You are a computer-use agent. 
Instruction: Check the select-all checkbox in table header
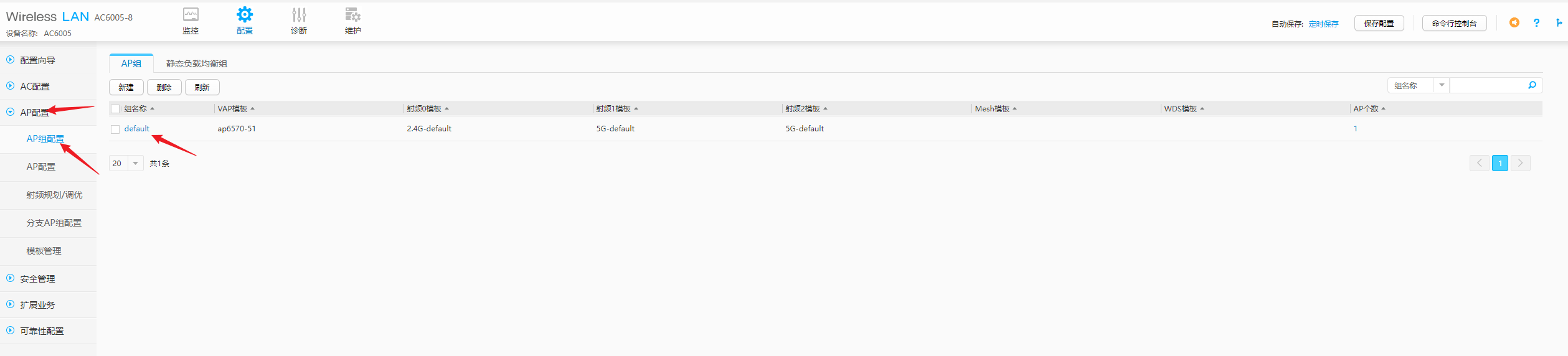pos(115,109)
